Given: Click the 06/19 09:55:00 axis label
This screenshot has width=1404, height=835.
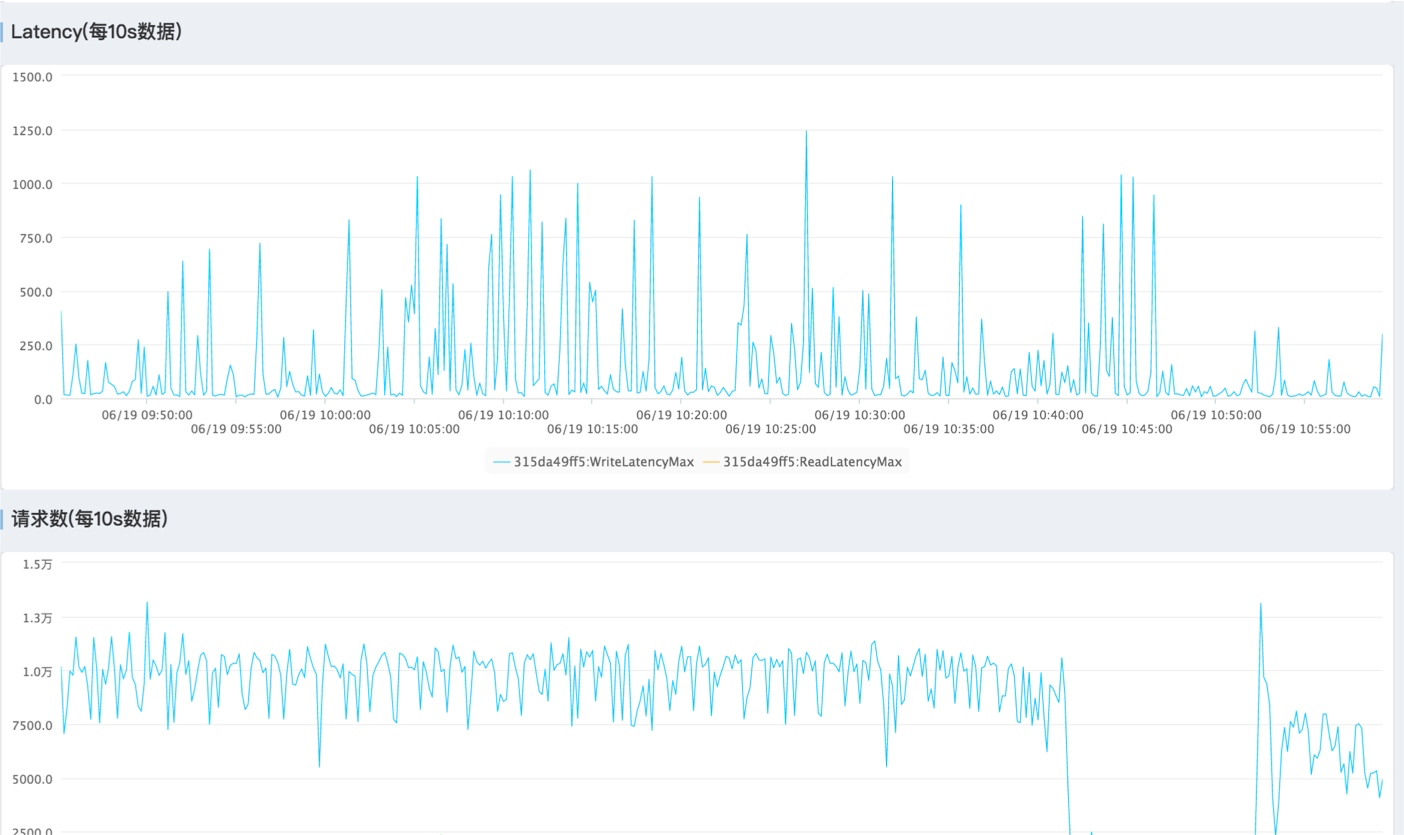Looking at the screenshot, I should pyautogui.click(x=236, y=429).
